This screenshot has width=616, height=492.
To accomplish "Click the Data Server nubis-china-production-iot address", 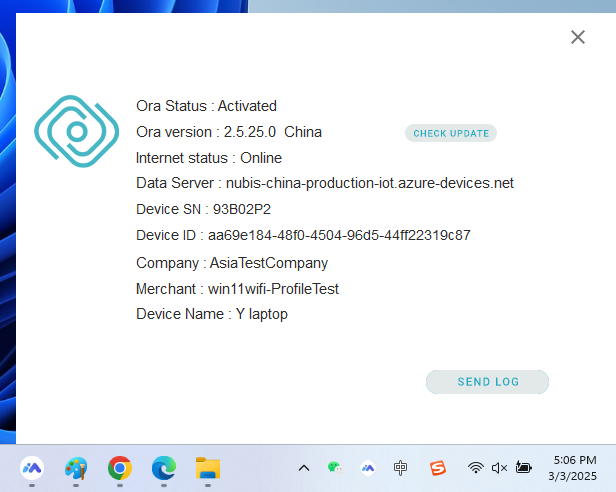I will pyautogui.click(x=370, y=183).
